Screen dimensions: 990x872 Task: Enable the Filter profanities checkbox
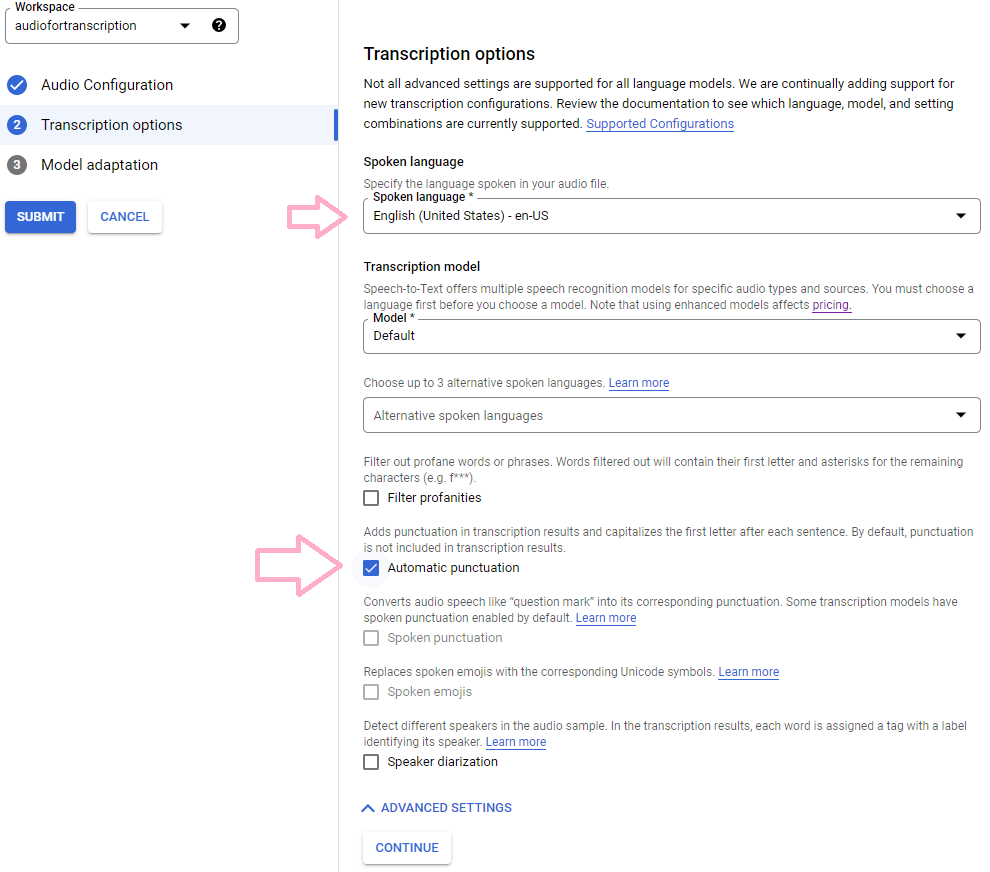pos(371,498)
